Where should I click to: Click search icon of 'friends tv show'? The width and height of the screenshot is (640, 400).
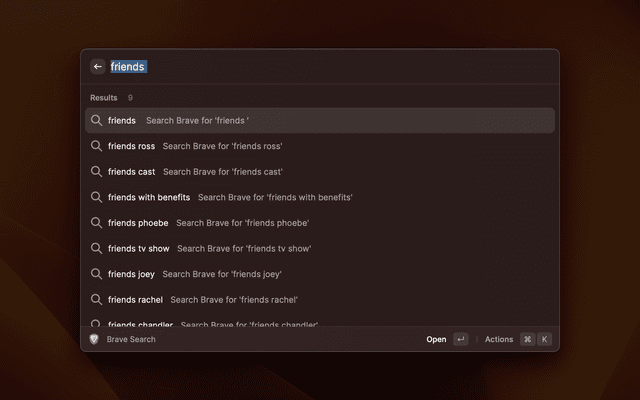97,248
